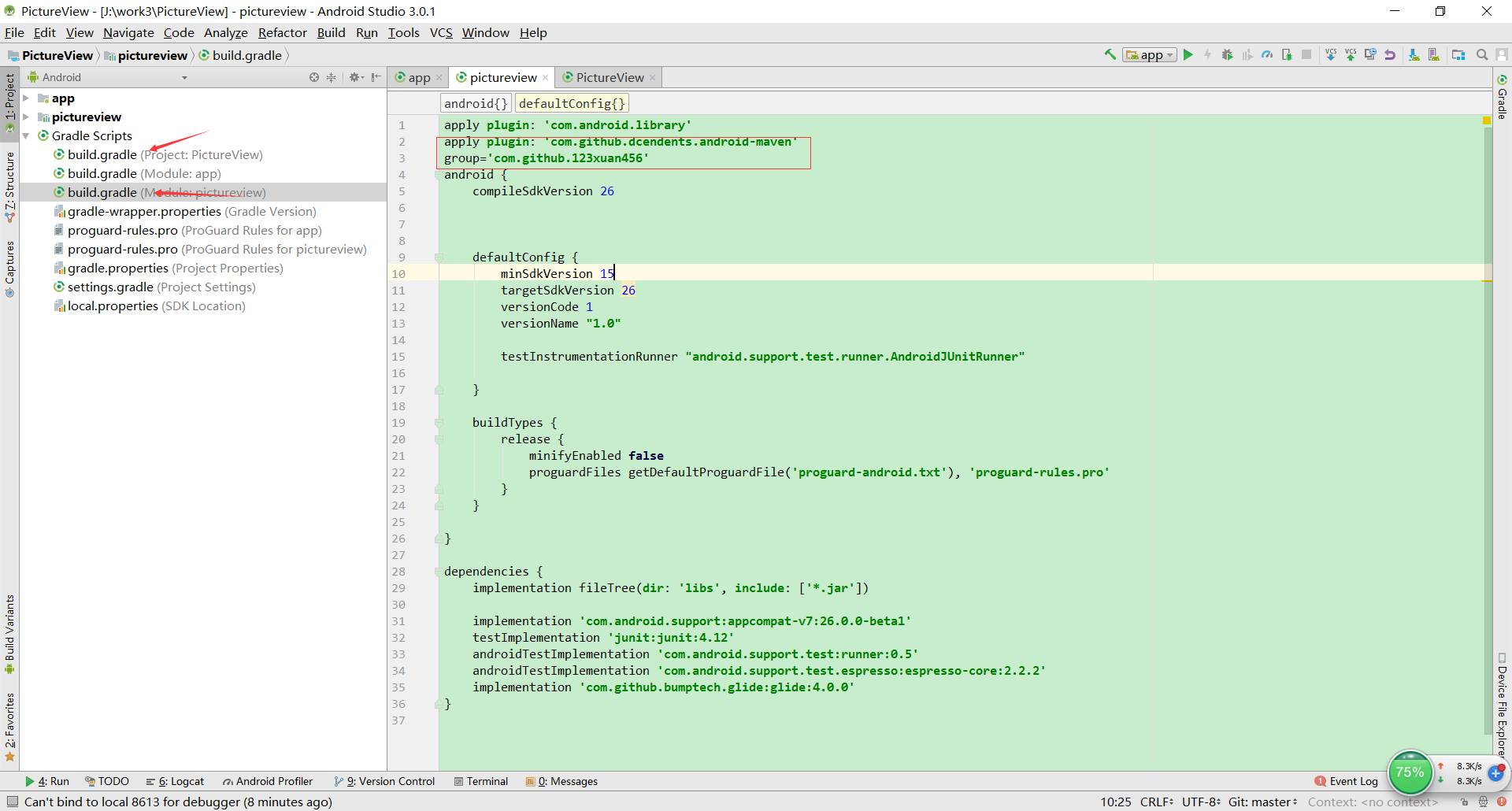Update project with VCS down-arrow icon

pos(1331,54)
